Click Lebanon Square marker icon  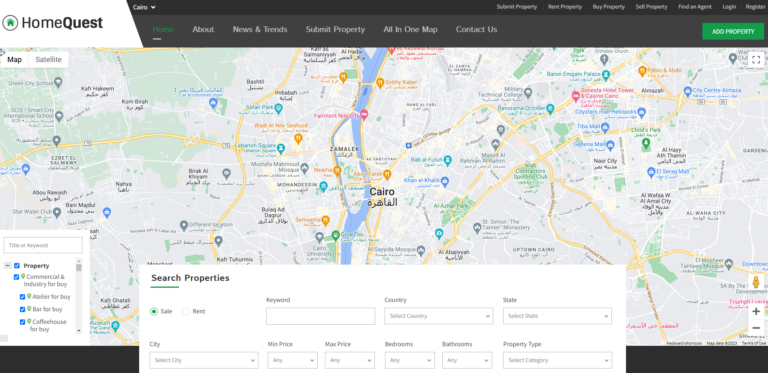[x=281, y=148]
